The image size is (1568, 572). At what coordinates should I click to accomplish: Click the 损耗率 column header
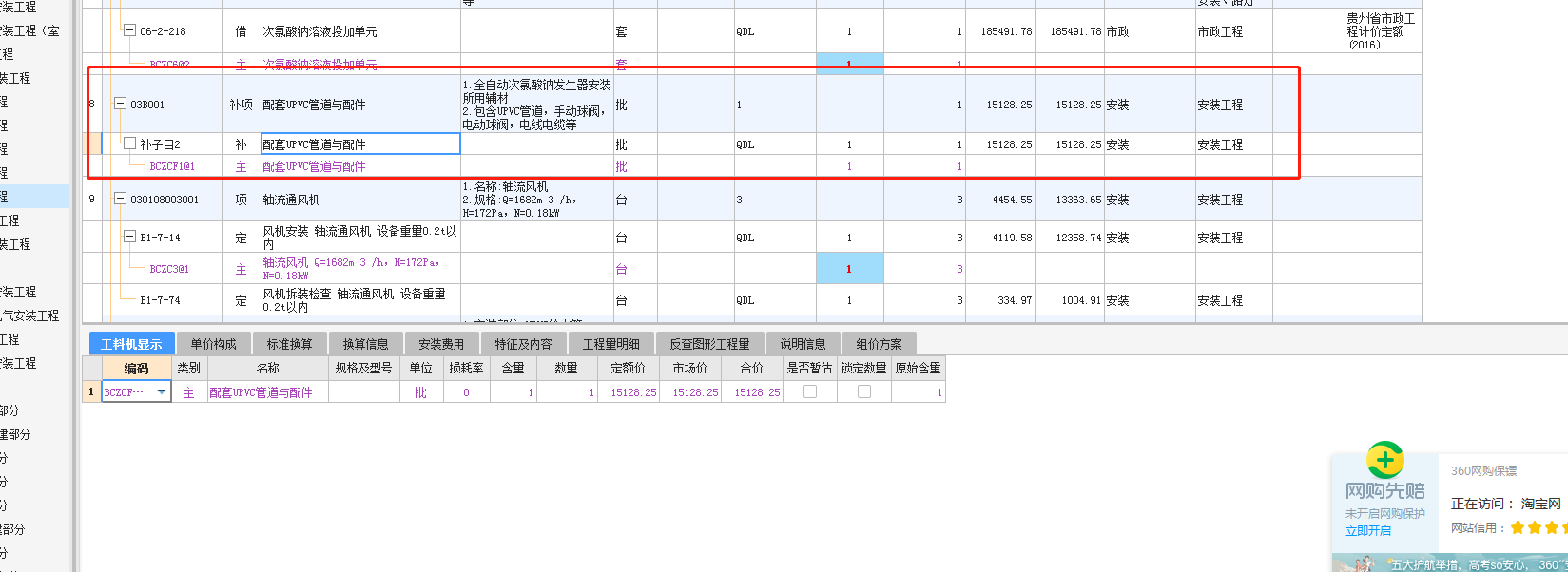point(466,368)
